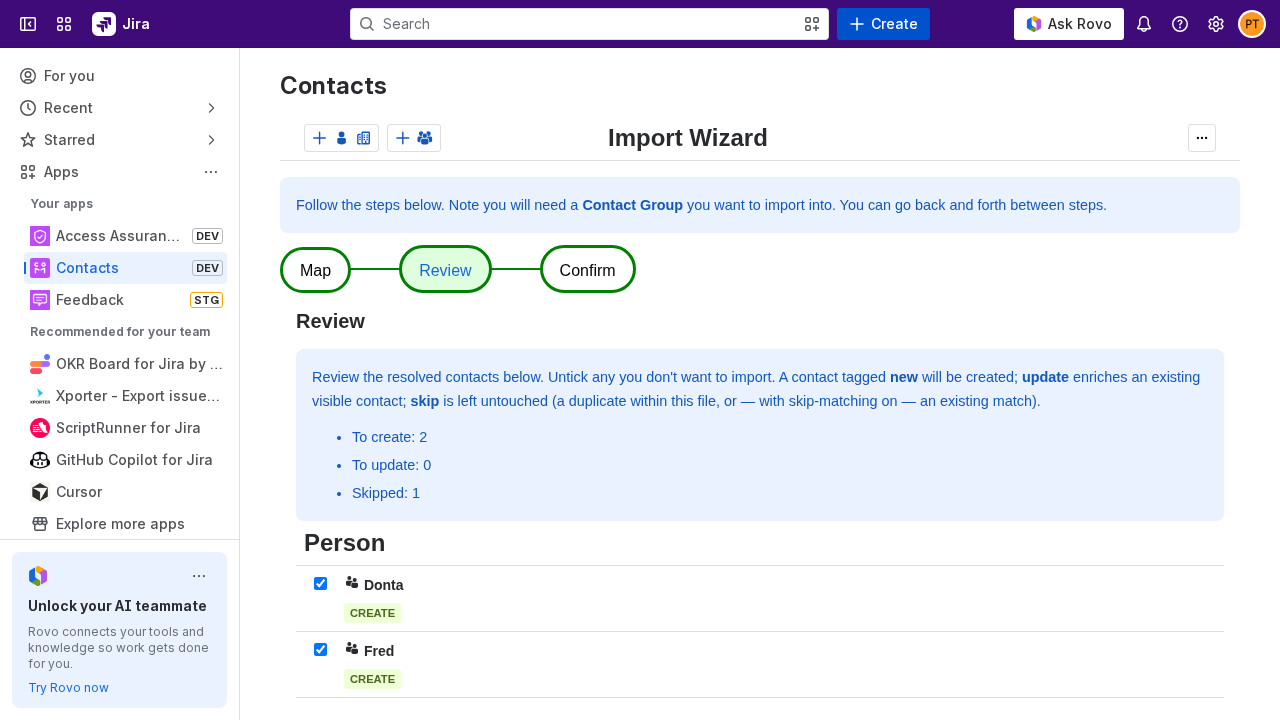Click the CREATE tag under Fred

(x=372, y=679)
